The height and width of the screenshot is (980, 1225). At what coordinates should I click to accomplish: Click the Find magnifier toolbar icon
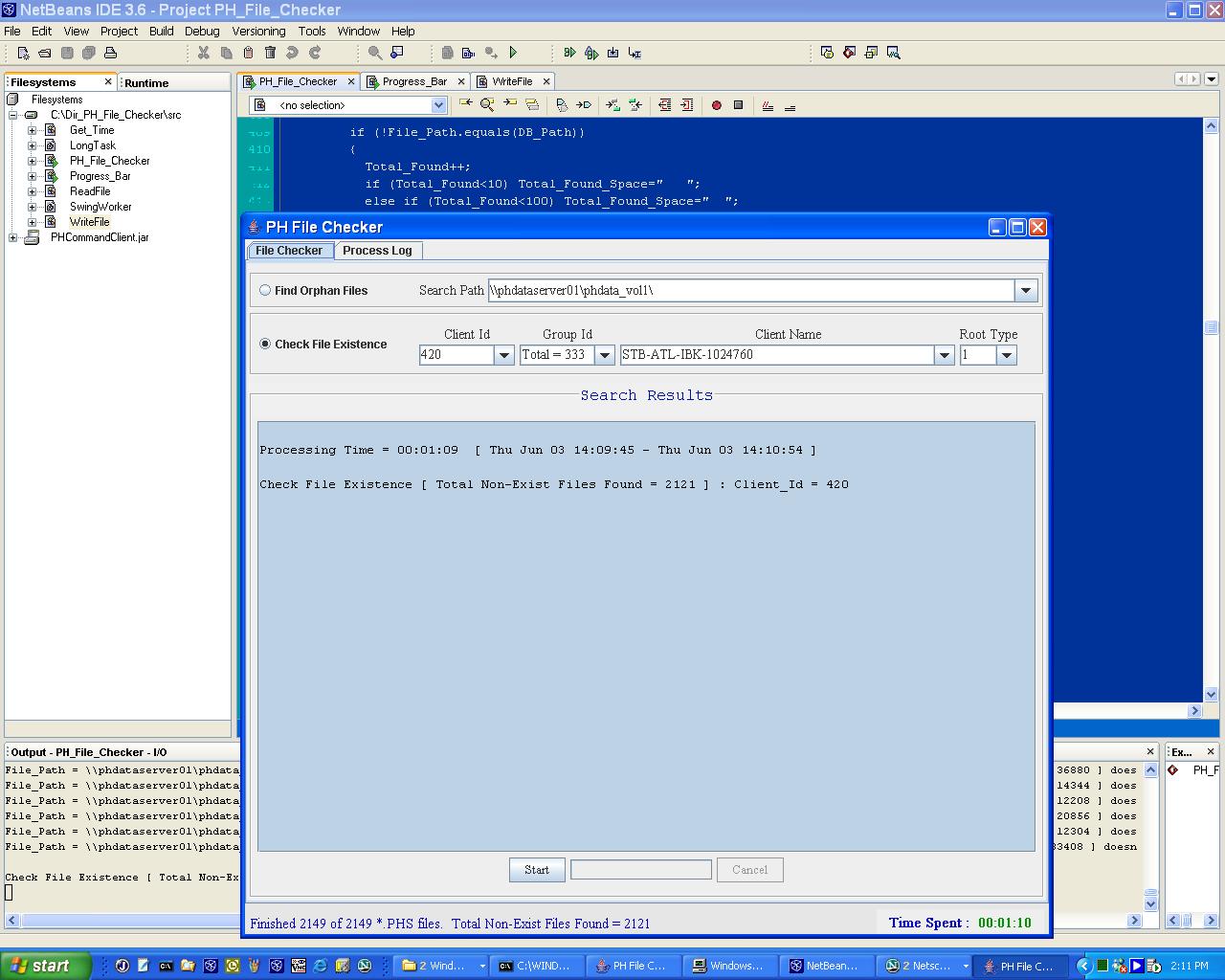[375, 53]
